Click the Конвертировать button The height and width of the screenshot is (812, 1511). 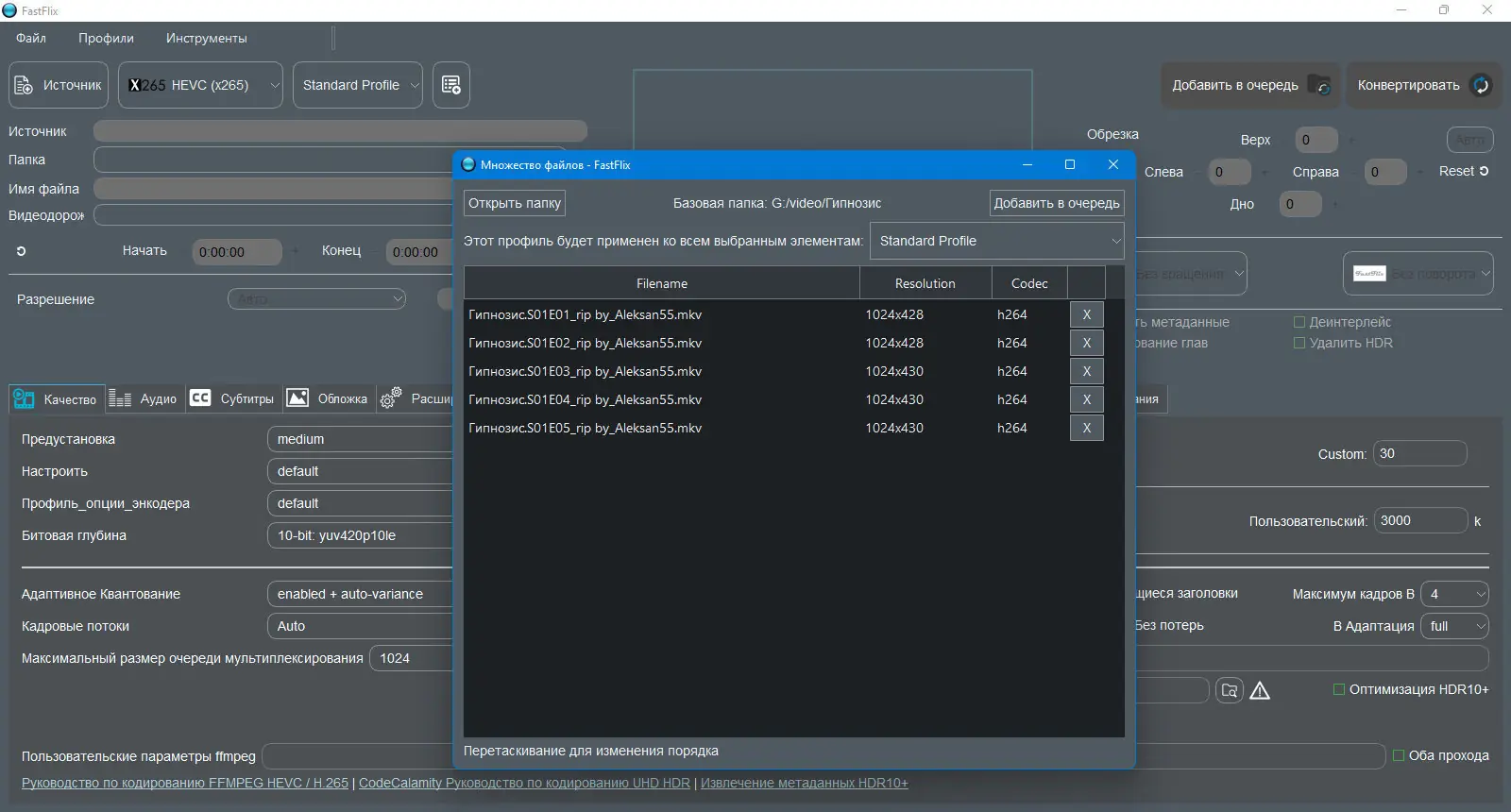click(1423, 85)
